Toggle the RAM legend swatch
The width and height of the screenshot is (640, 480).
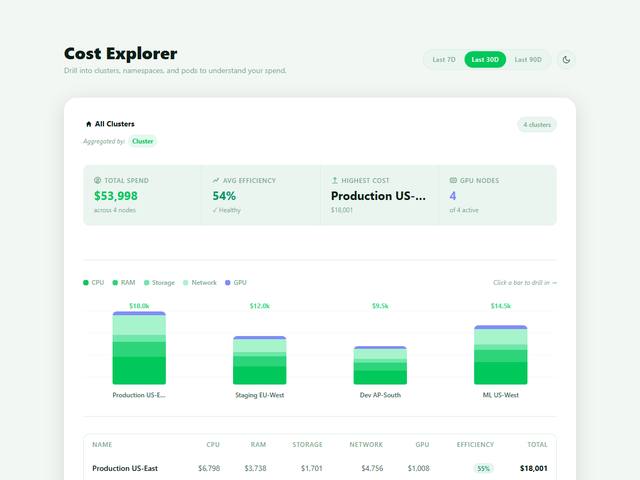pyautogui.click(x=115, y=282)
